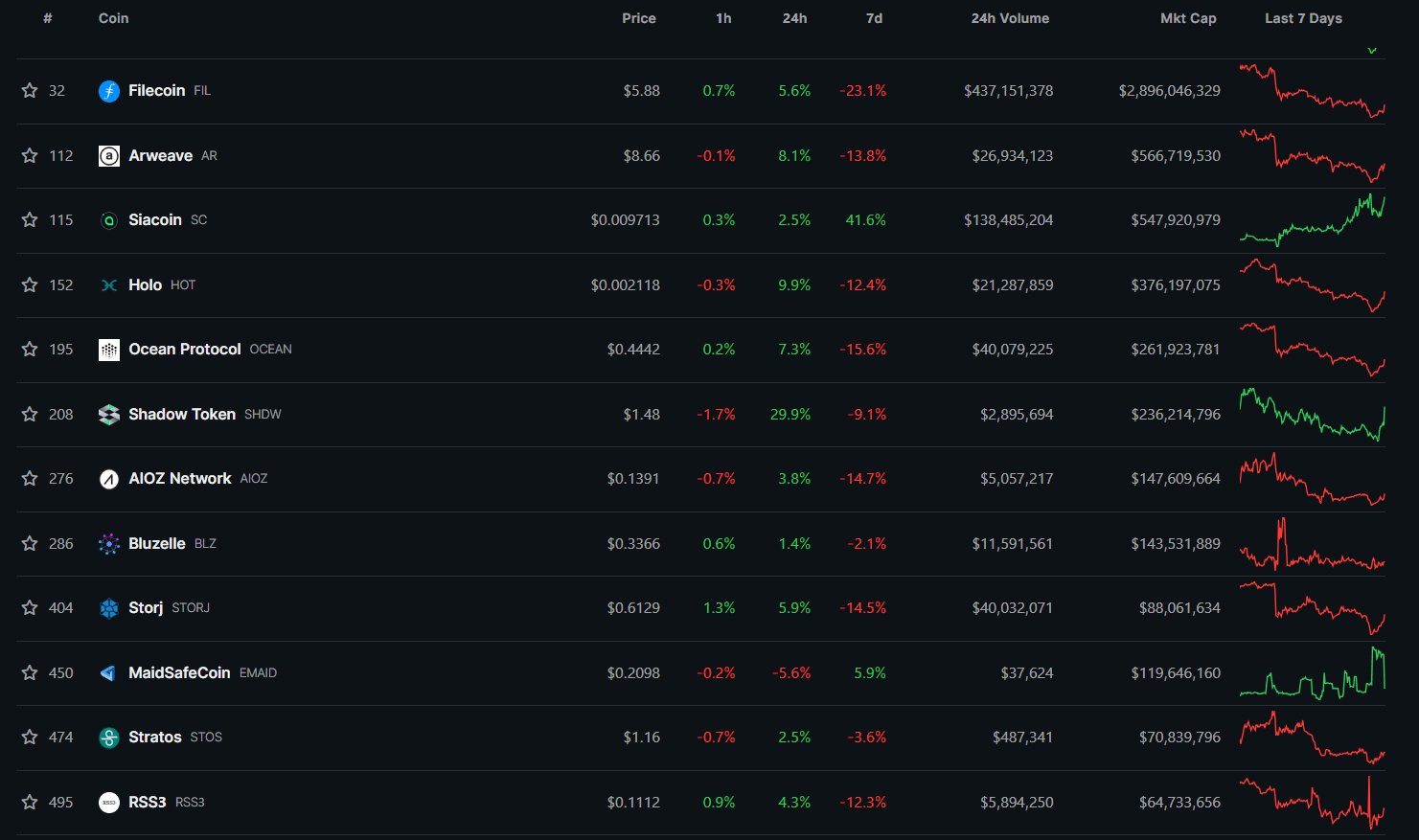Sort by the 7d change header
Screen dimensions: 1419x840
pyautogui.click(x=874, y=18)
